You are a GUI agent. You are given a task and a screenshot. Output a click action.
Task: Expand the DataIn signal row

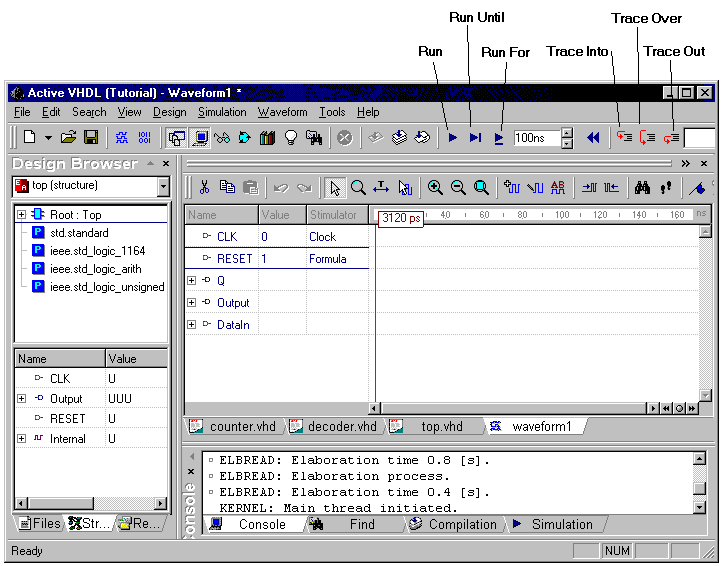pos(192,325)
